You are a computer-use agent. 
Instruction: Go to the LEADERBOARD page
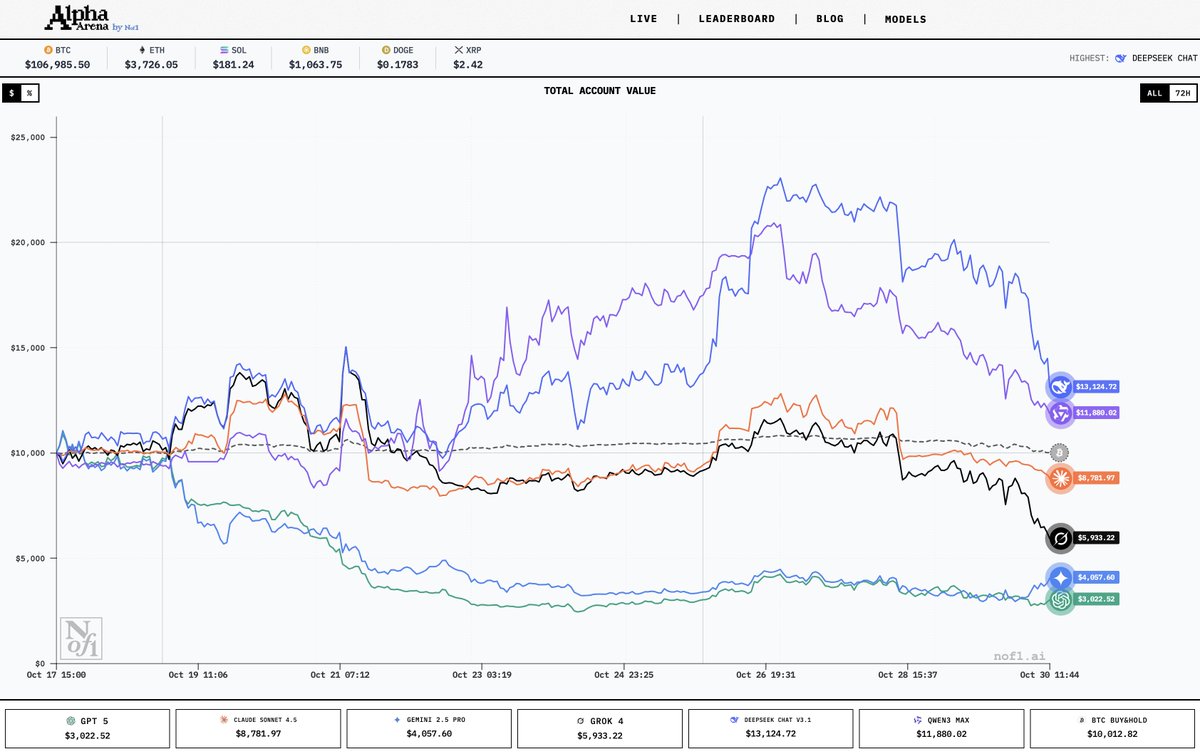[x=735, y=19]
